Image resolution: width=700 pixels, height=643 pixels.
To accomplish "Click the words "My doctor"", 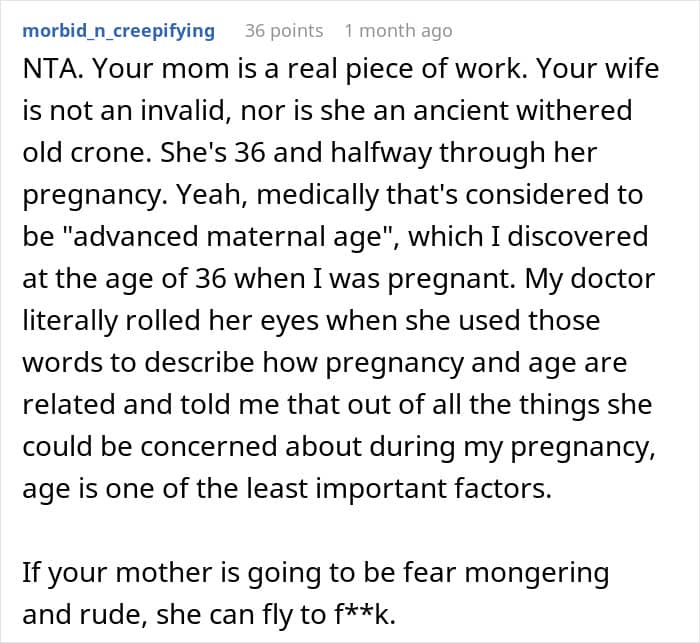I will [590, 280].
